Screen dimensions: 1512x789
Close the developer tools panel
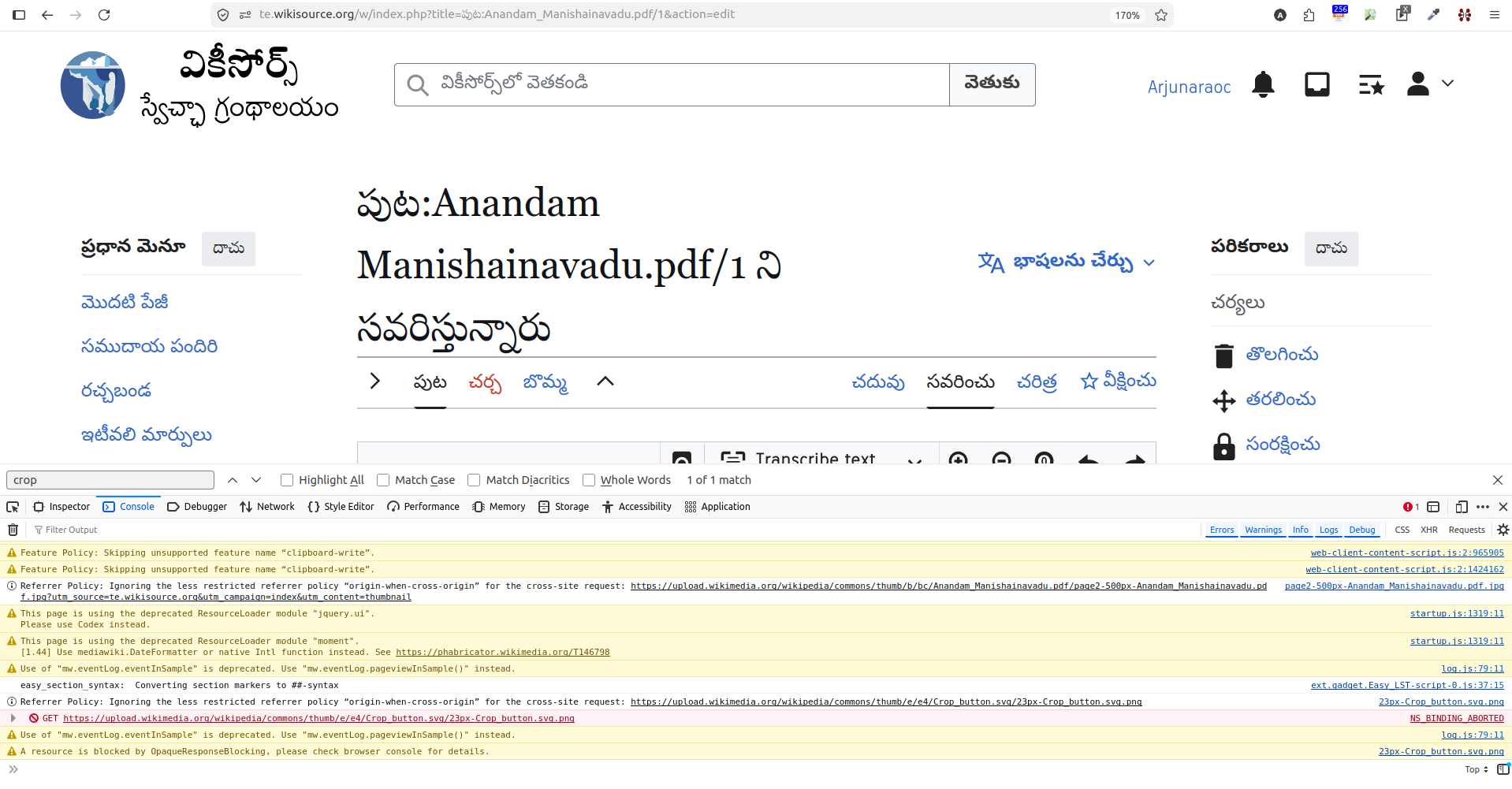click(x=1503, y=507)
